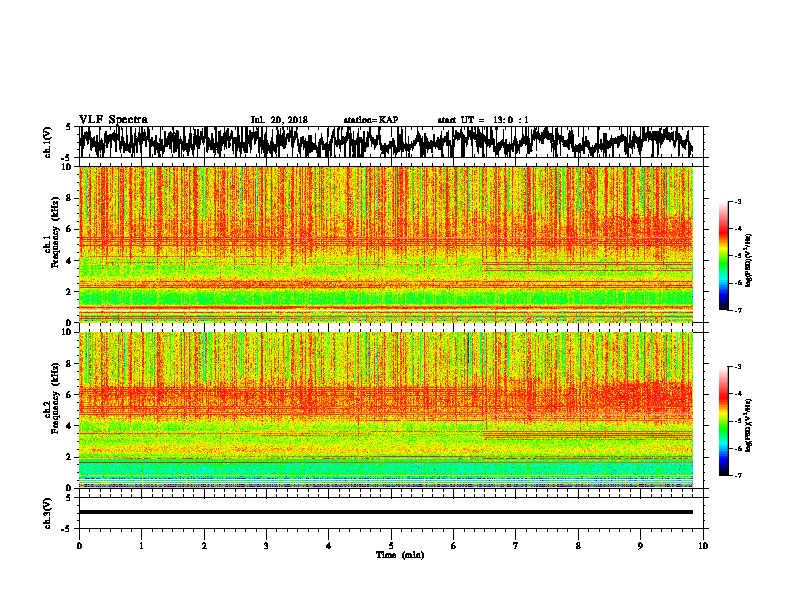Click the ch.2 colorbar log(PSD) unit label

(749, 425)
